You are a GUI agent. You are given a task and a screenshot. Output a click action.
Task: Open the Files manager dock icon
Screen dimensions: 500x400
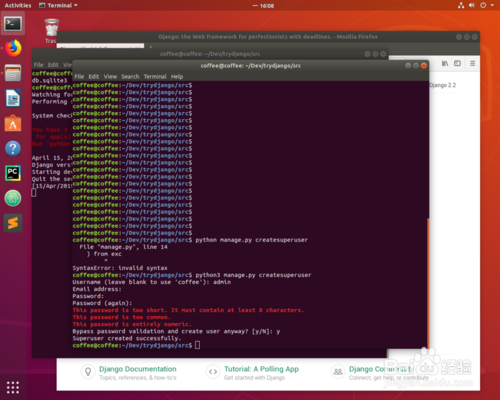pyautogui.click(x=13, y=73)
